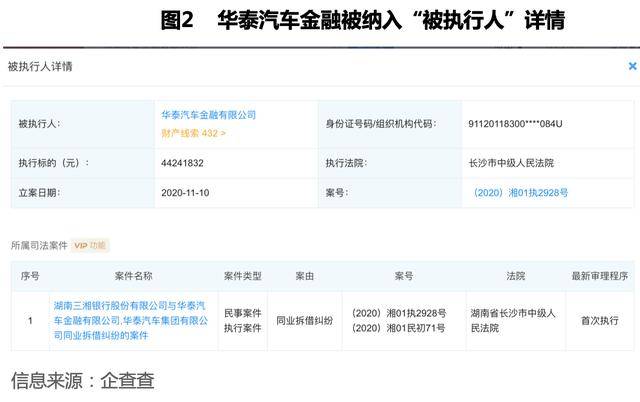Viewport: 640px width, 402px height.
Task: Select the ID code 91120118300****084U
Action: 515,124
